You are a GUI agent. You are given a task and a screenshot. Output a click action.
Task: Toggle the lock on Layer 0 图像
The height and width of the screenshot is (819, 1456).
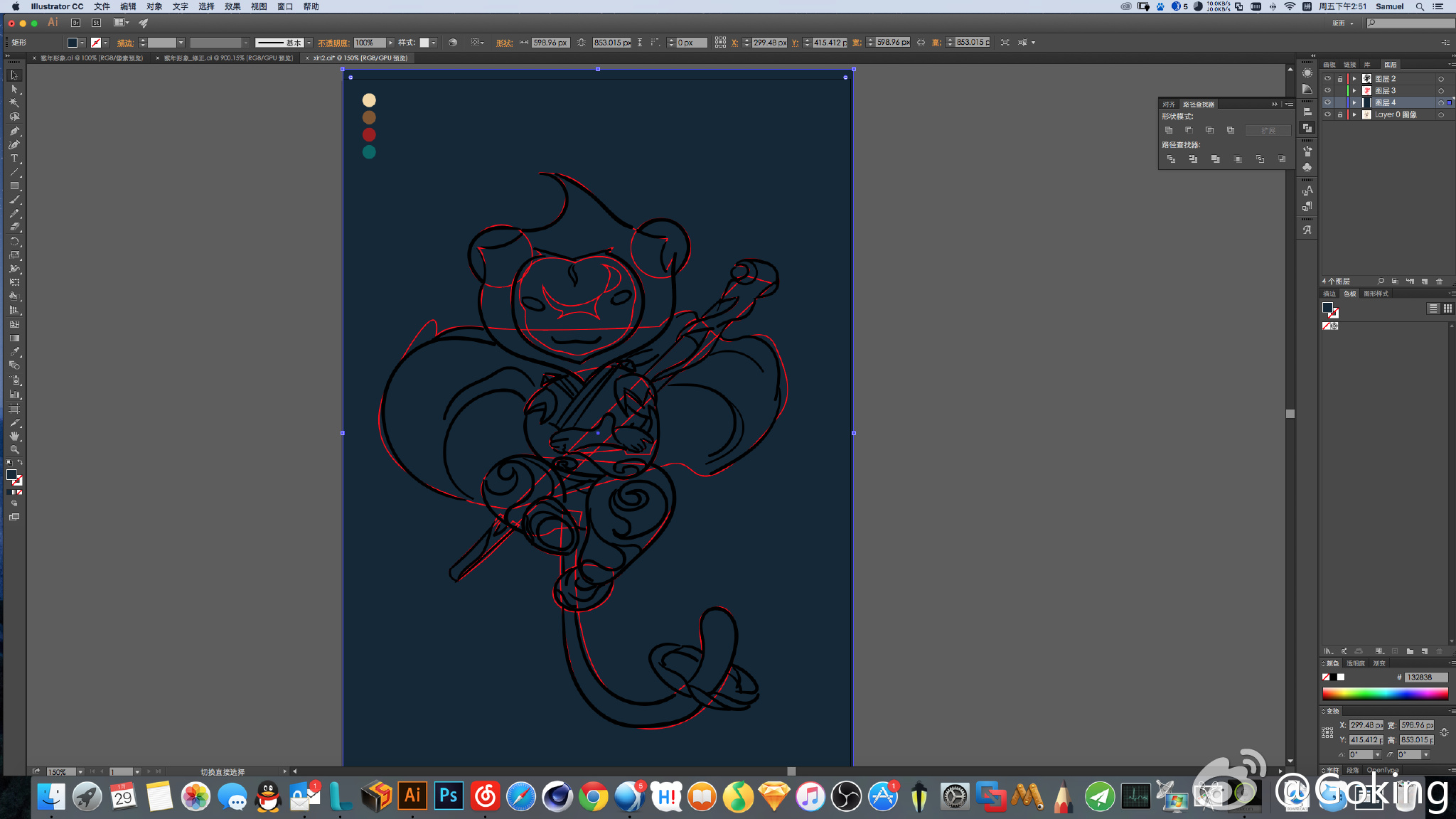pos(1339,114)
